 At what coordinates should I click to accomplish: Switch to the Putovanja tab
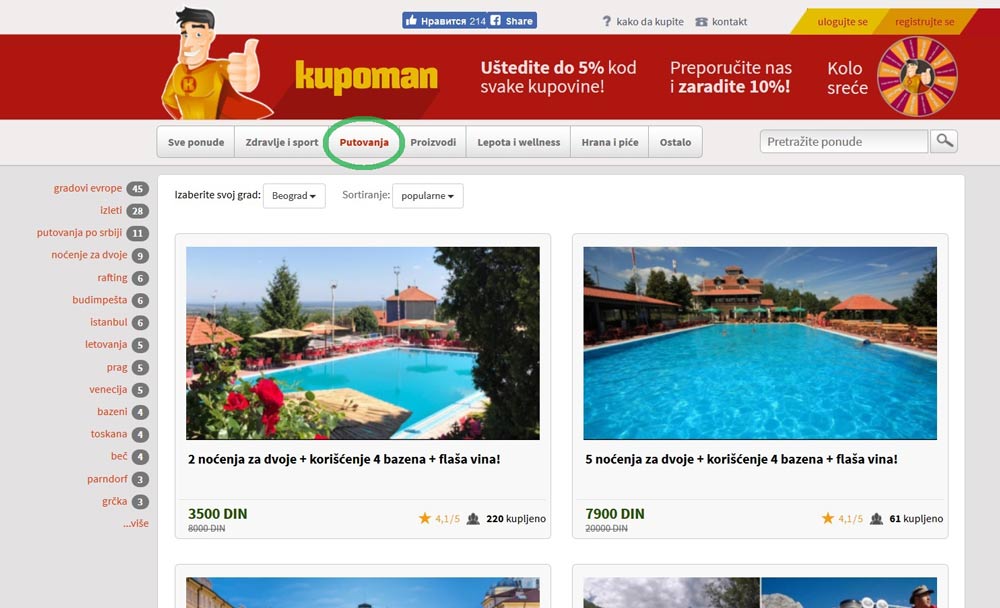pyautogui.click(x=364, y=142)
